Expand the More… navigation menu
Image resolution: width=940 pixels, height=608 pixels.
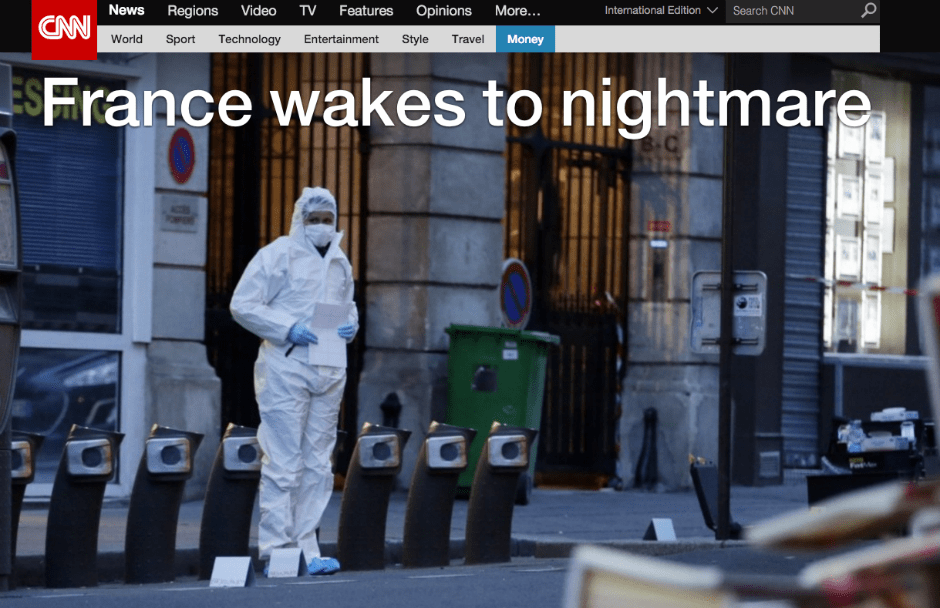tap(517, 11)
